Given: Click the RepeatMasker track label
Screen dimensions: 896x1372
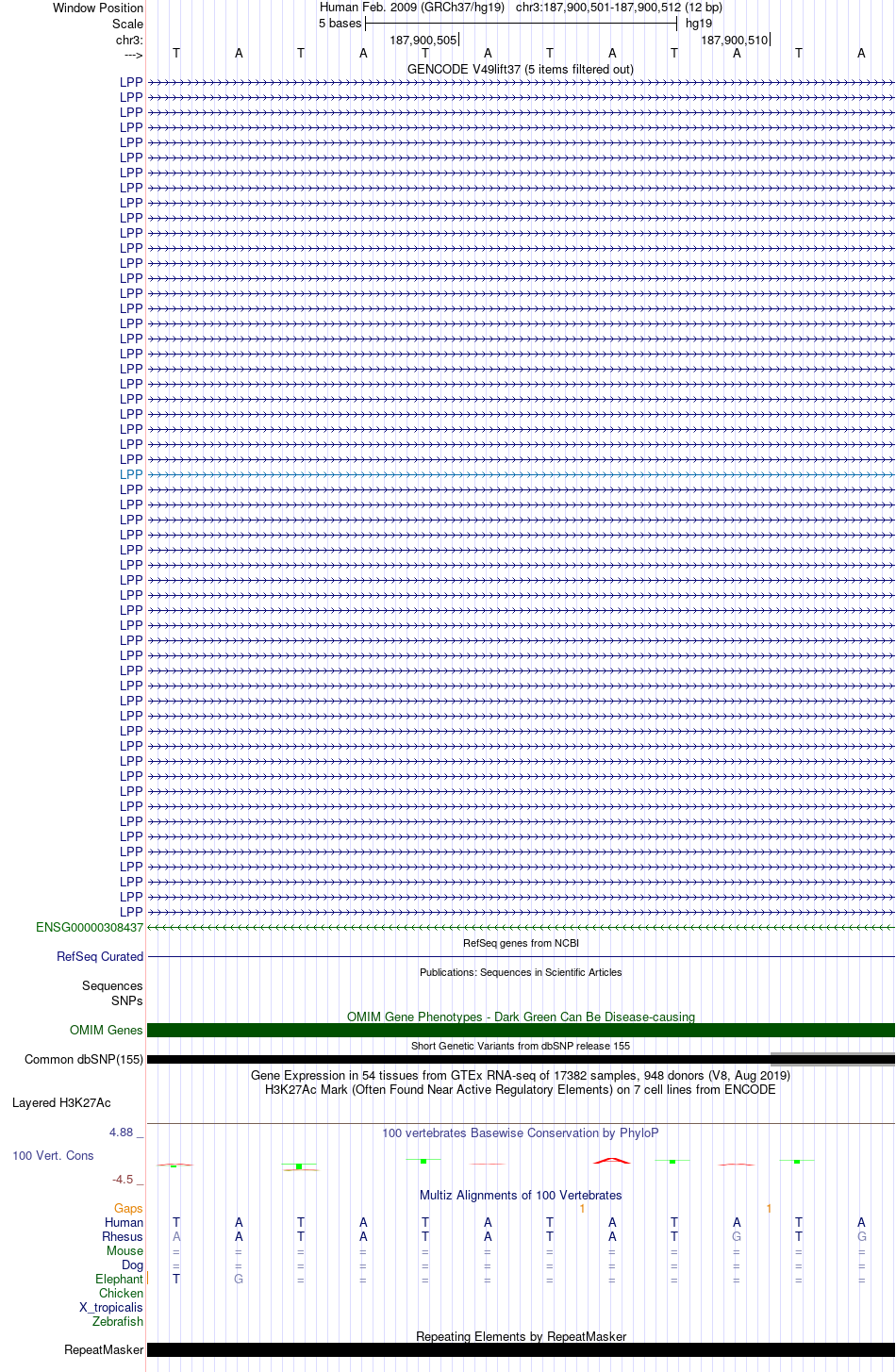Looking at the screenshot, I should click(104, 1349).
